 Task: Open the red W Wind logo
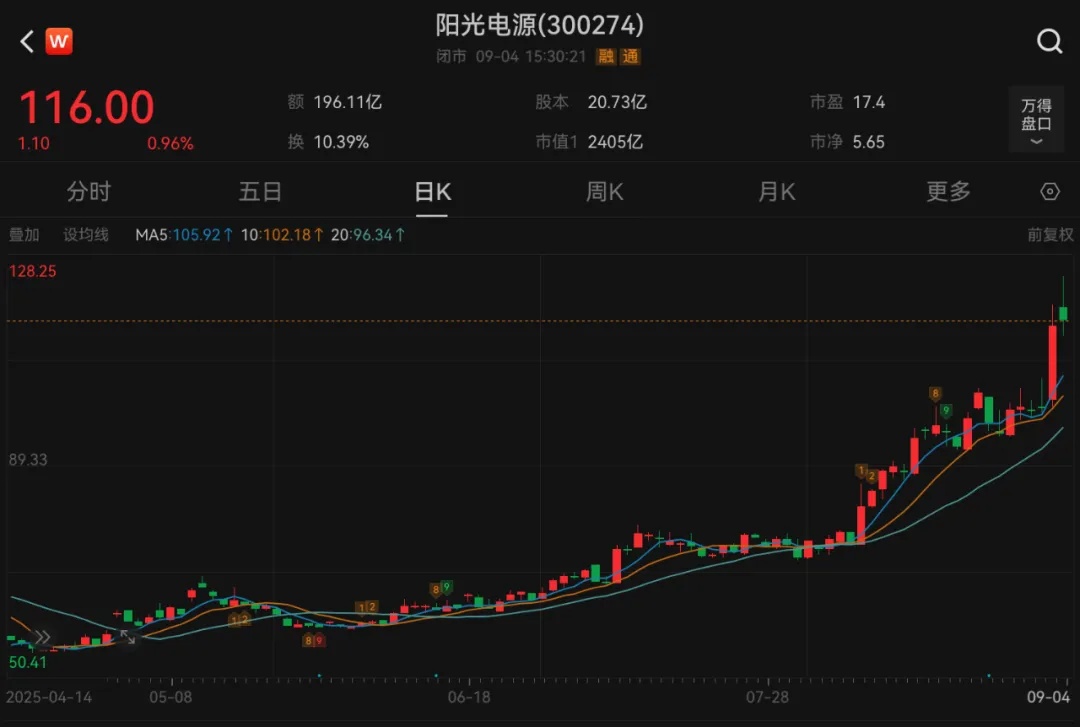(60, 41)
